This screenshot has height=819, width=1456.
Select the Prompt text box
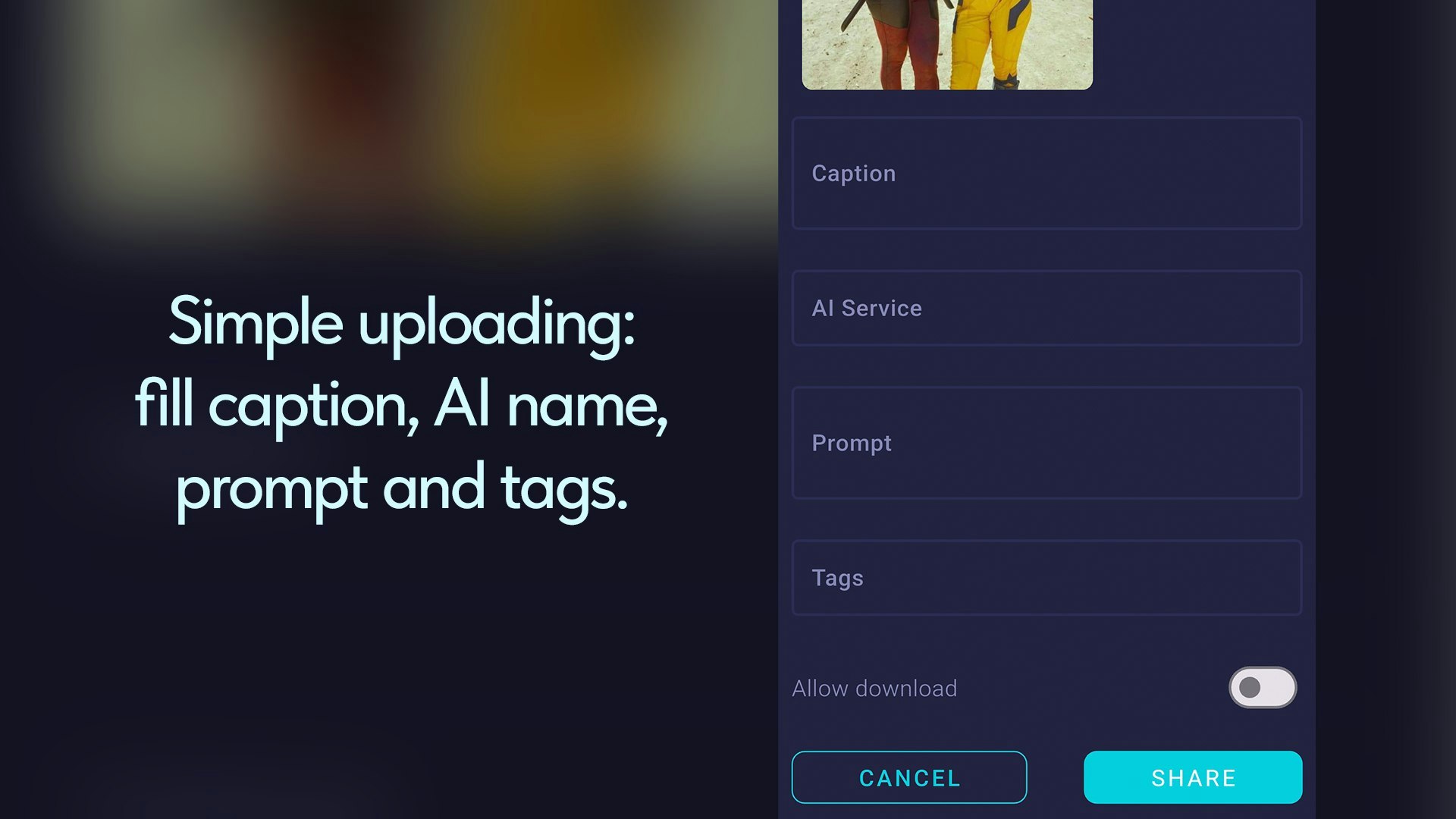point(1046,443)
